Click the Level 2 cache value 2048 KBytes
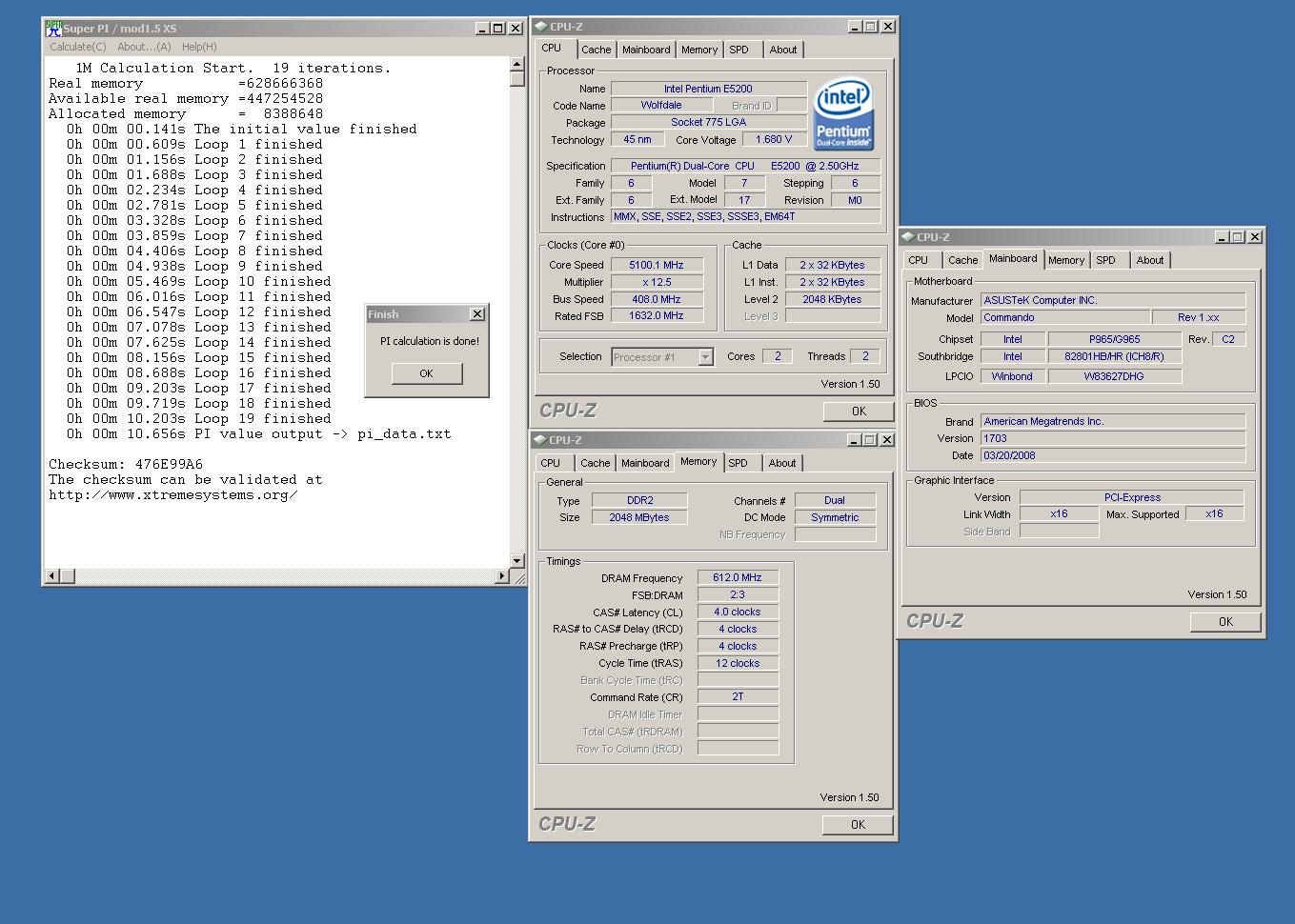 point(832,299)
